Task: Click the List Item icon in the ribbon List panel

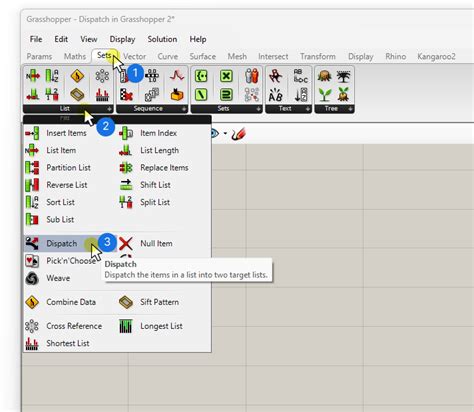Action: 33,76
